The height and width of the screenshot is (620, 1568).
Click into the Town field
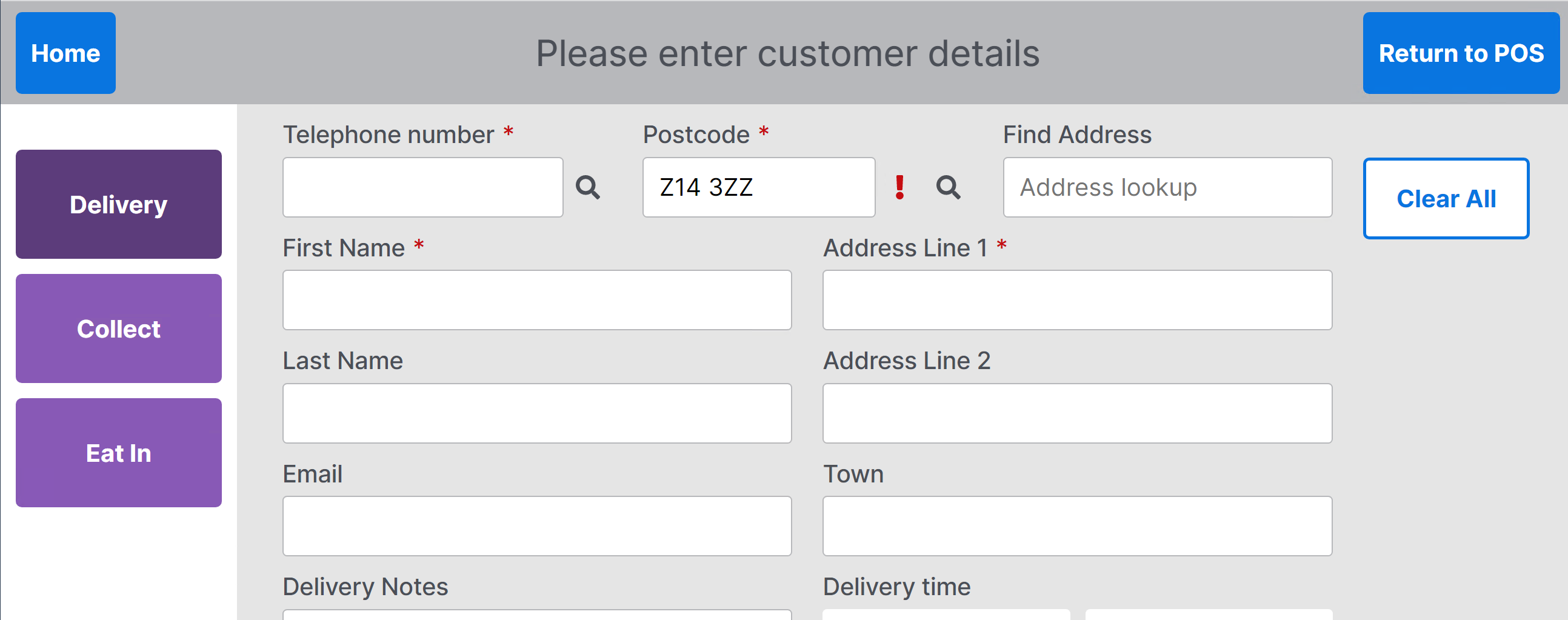1077,525
